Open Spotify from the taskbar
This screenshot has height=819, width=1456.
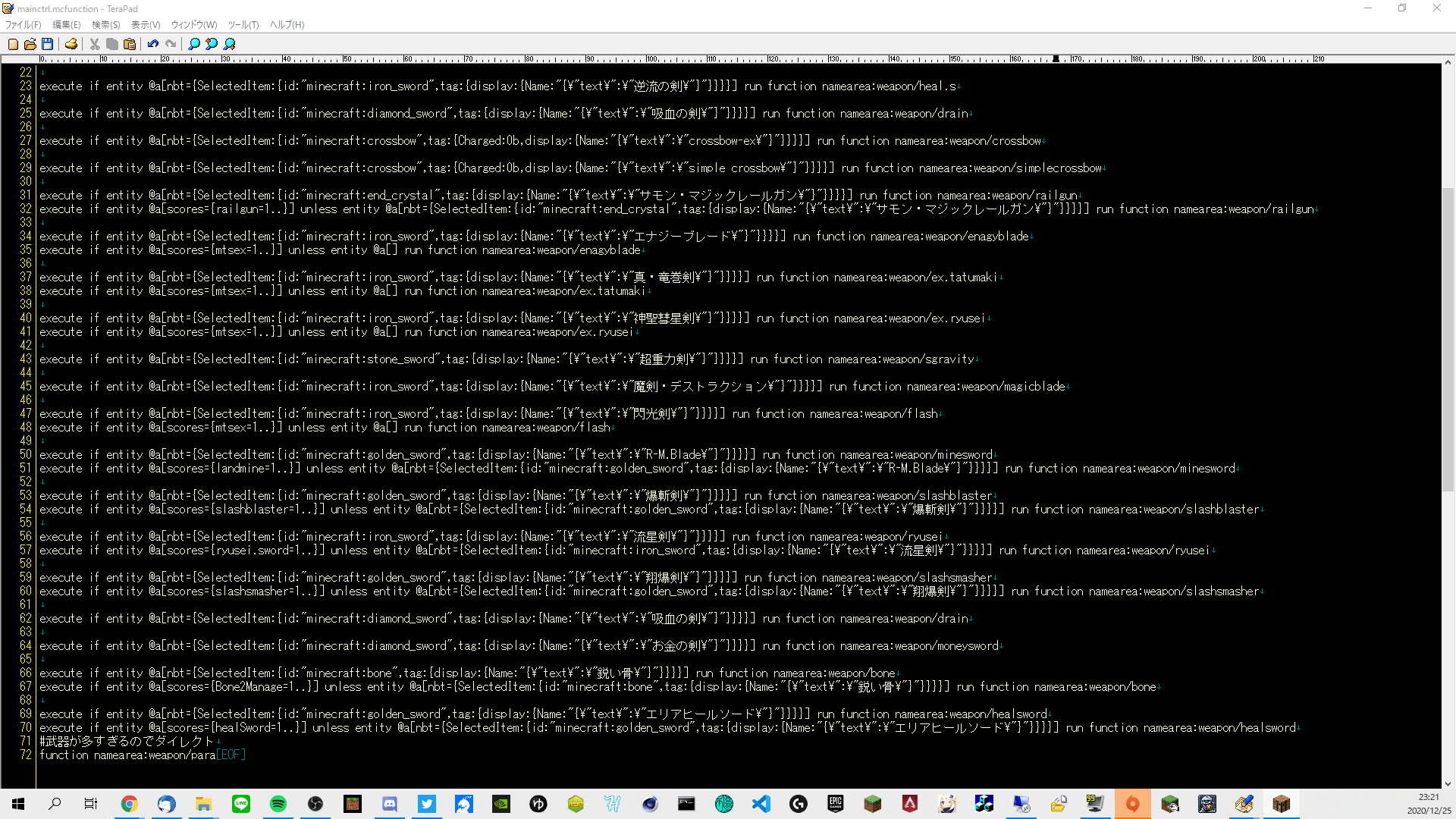tap(278, 804)
